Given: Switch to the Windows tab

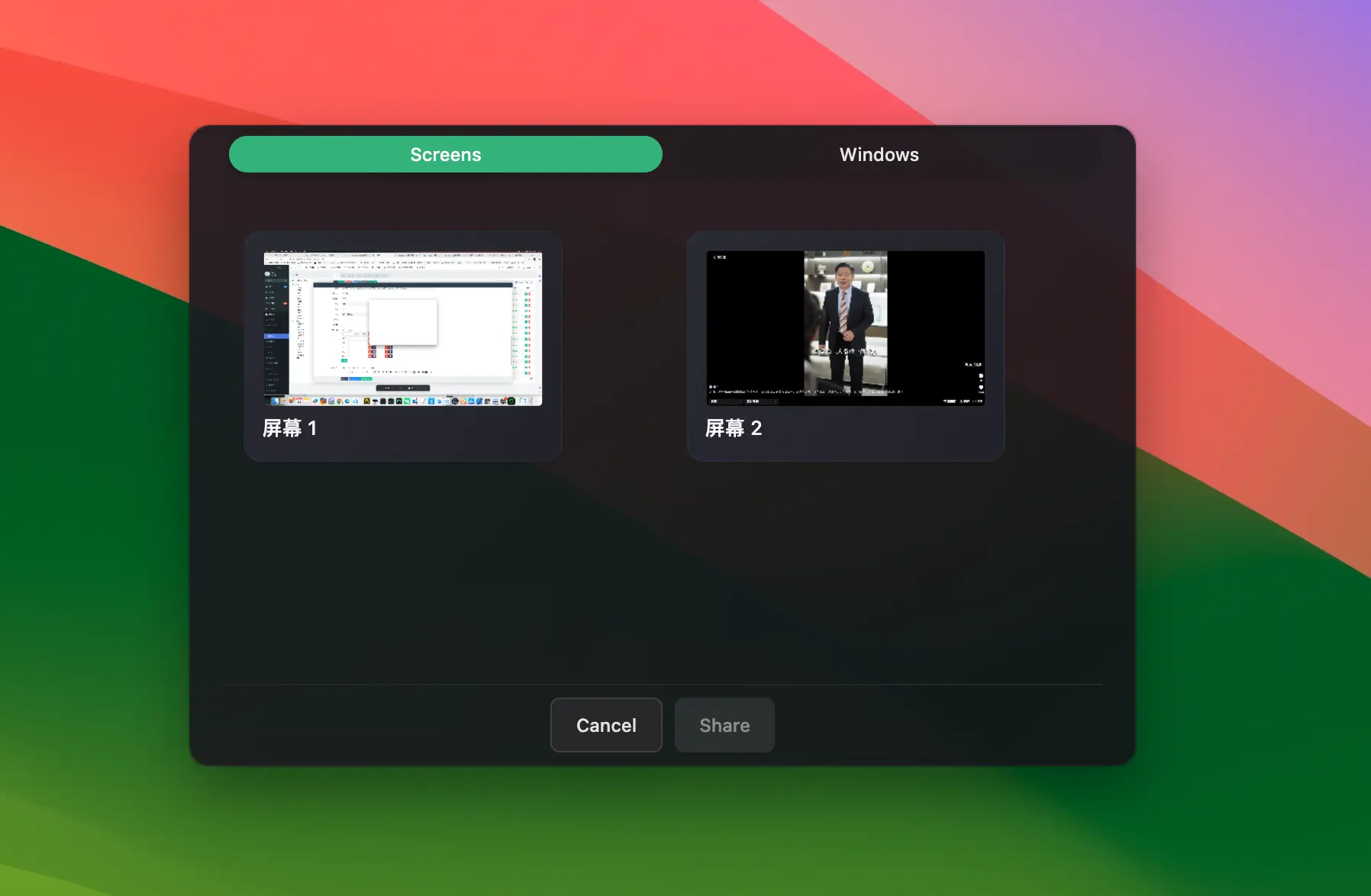Looking at the screenshot, I should pos(879,155).
